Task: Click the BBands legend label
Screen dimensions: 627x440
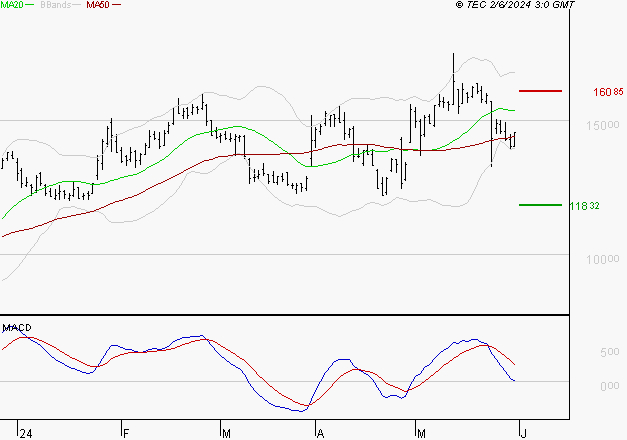Action: (56, 5)
